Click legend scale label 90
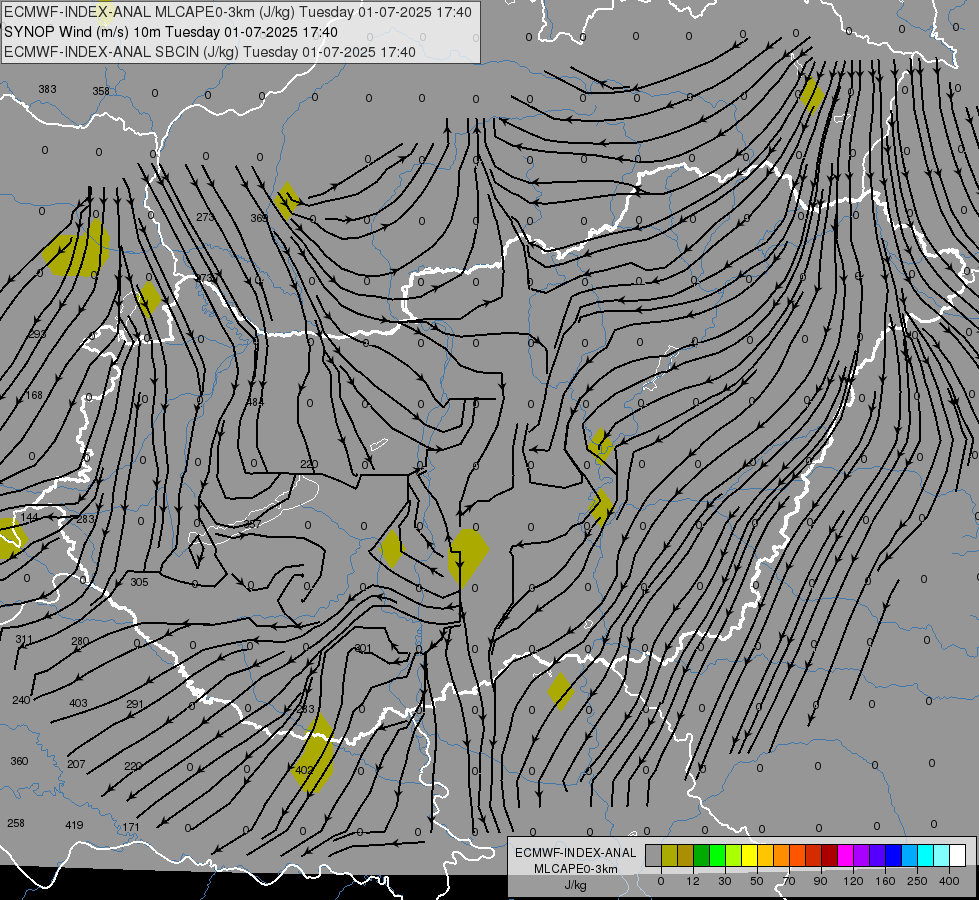This screenshot has width=979, height=900. click(820, 881)
